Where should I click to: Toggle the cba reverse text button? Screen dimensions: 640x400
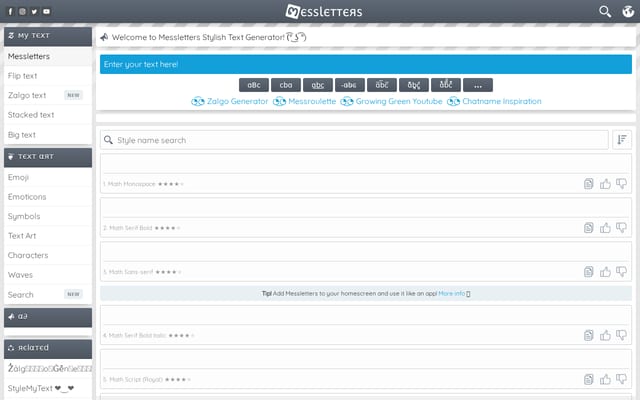(x=286, y=85)
